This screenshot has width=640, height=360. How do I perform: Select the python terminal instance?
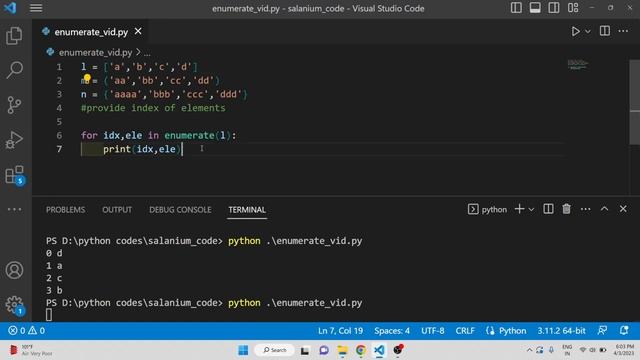coord(487,209)
